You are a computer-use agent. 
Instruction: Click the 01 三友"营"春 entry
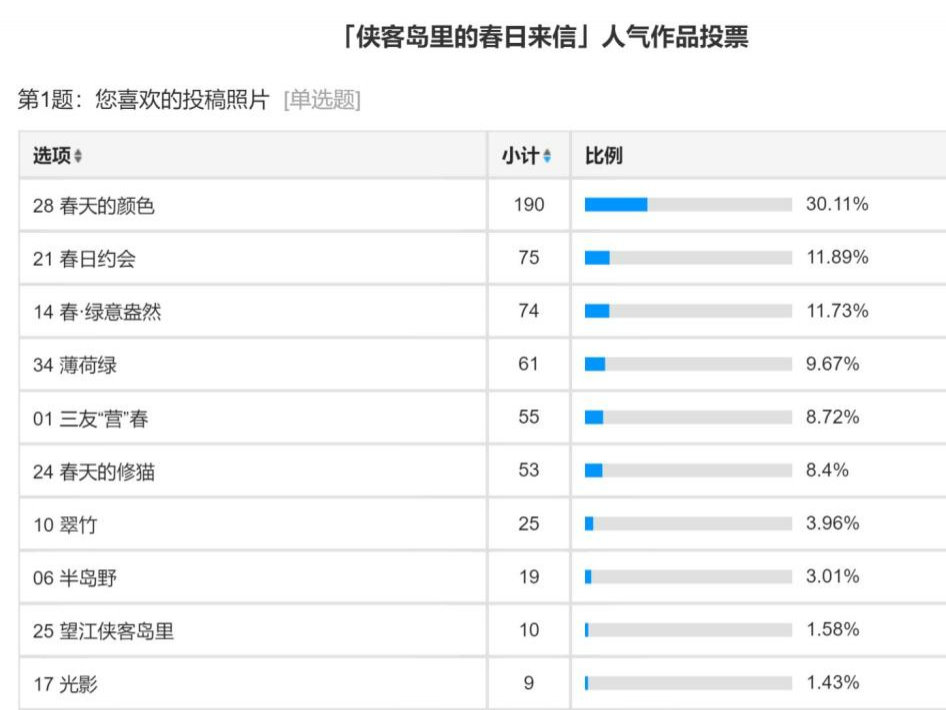(90, 418)
